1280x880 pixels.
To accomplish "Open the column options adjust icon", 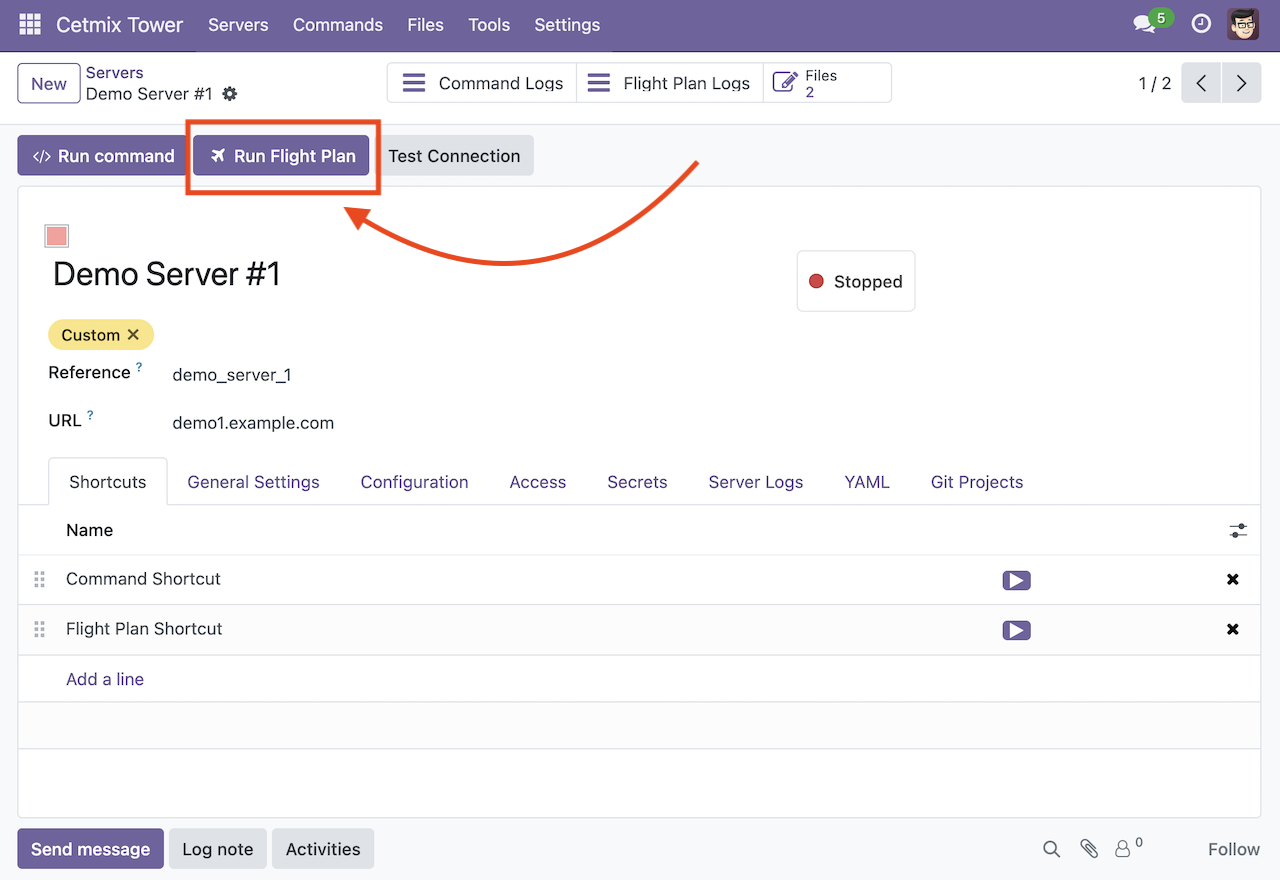I will coord(1238,531).
